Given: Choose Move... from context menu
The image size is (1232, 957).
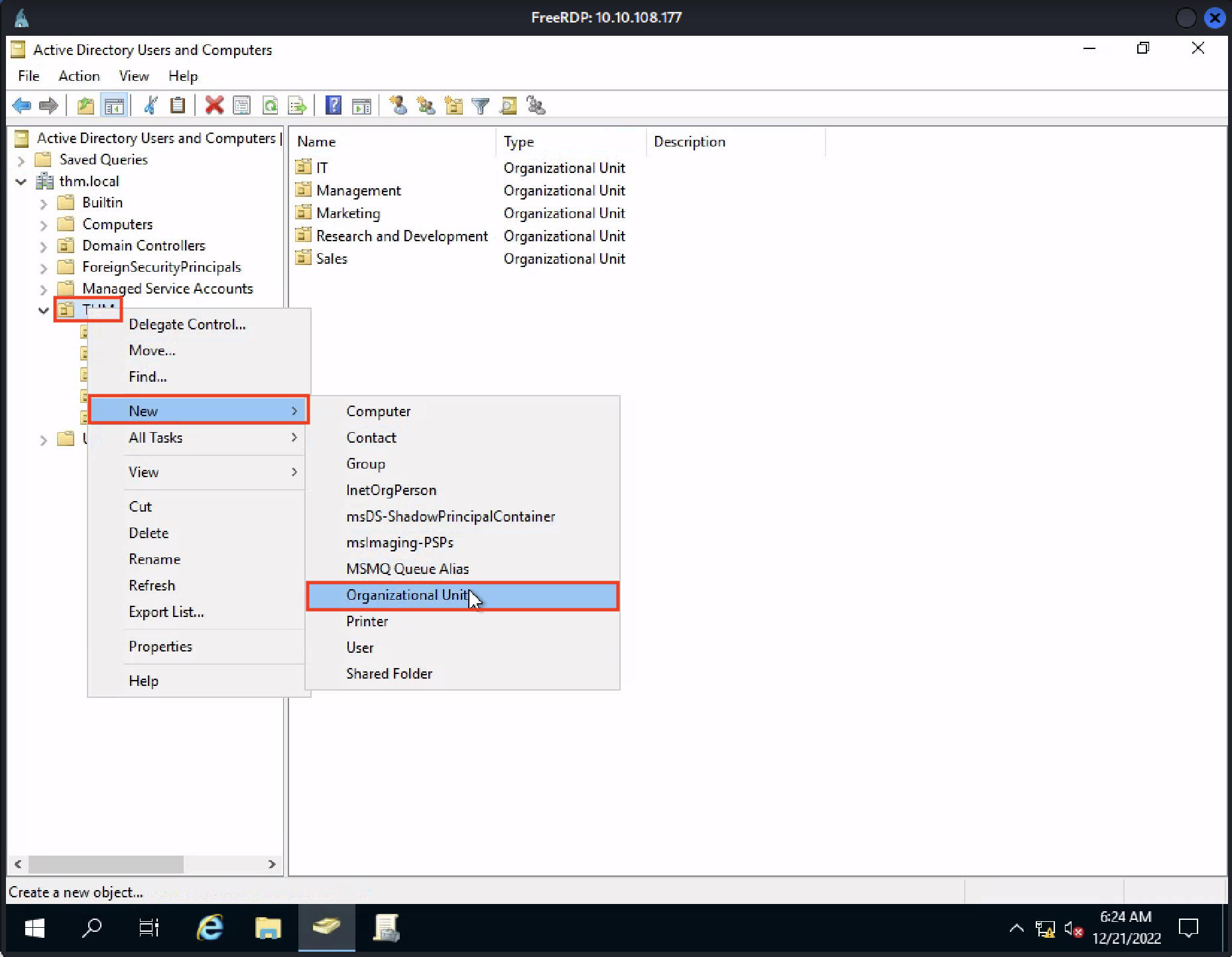Looking at the screenshot, I should (x=199, y=351).
